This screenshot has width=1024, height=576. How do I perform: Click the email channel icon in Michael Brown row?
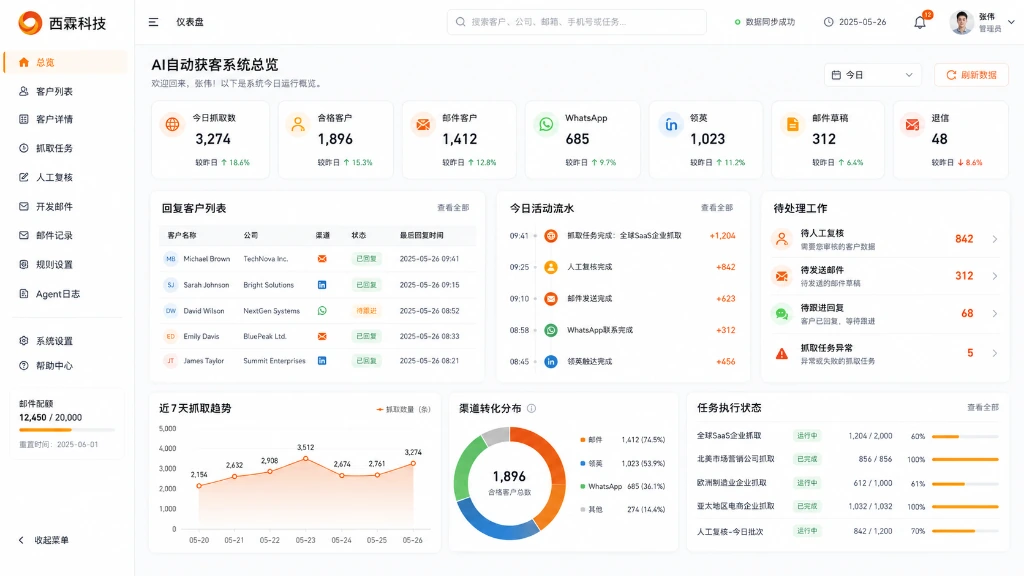(x=322, y=259)
